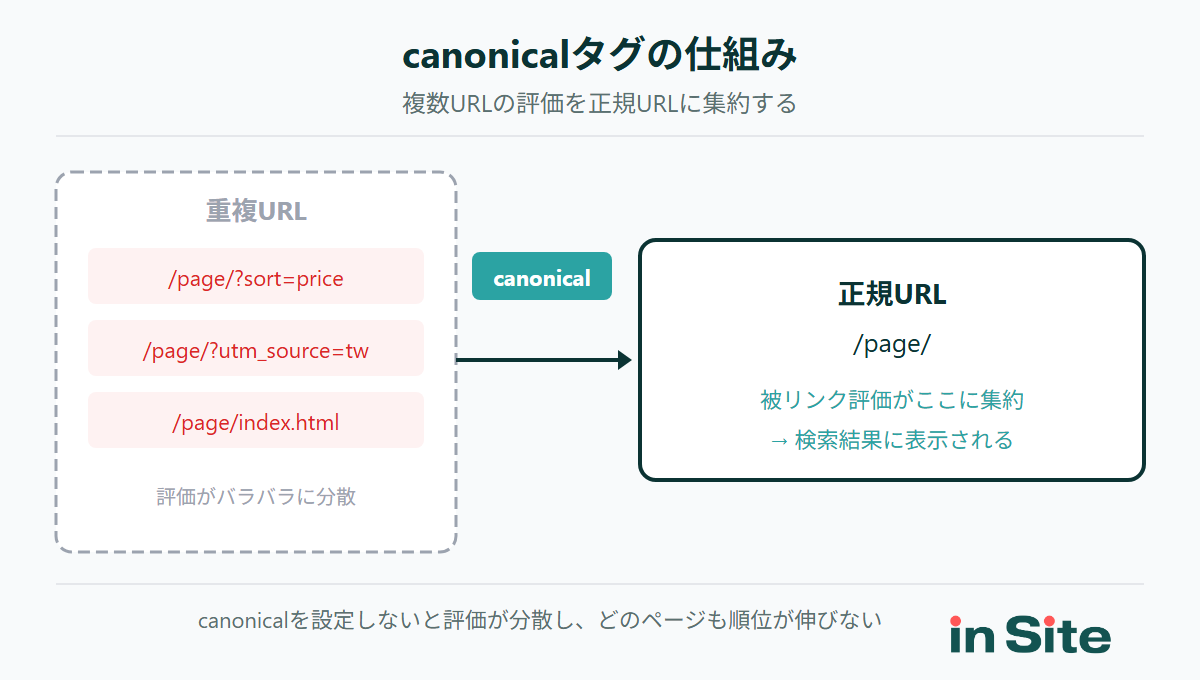Open the /page/ canonical link
Screen dimensions: 1200x680
tap(890, 344)
